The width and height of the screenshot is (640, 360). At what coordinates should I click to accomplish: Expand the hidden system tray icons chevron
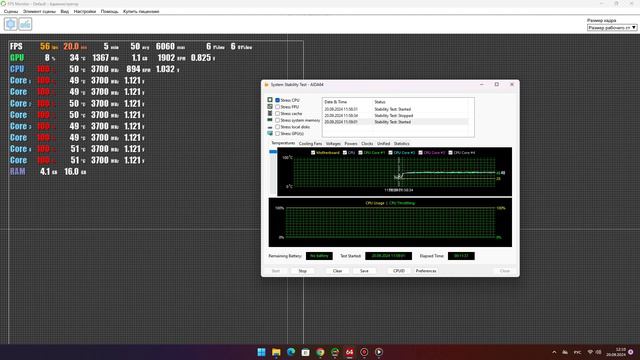pos(554,352)
